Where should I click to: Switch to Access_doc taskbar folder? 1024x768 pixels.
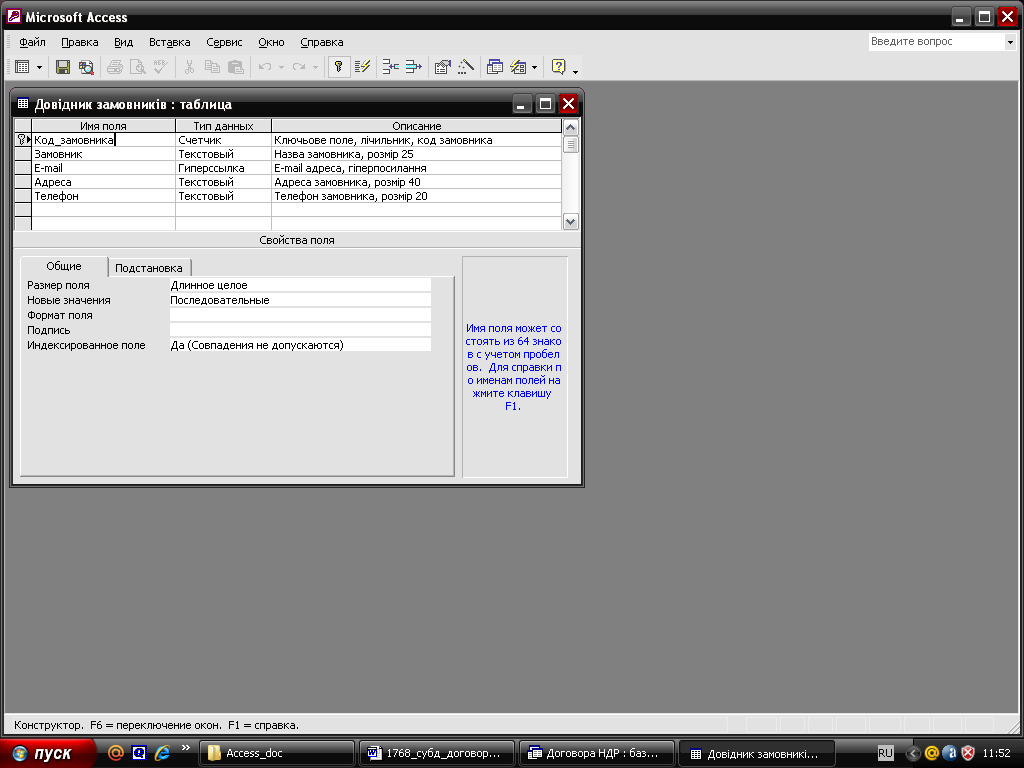pos(276,753)
